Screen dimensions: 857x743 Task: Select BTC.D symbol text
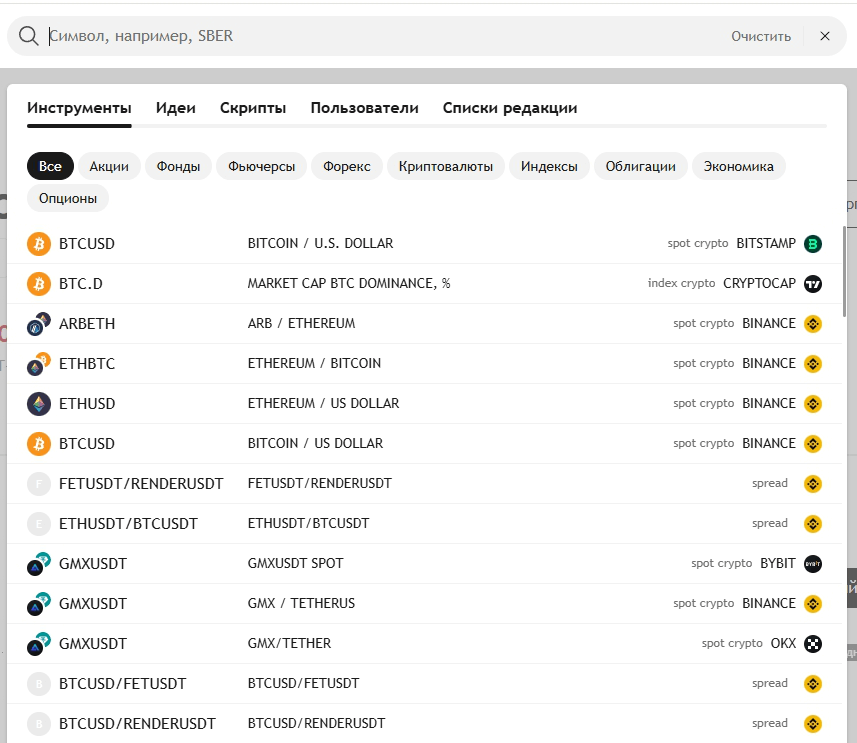81,284
